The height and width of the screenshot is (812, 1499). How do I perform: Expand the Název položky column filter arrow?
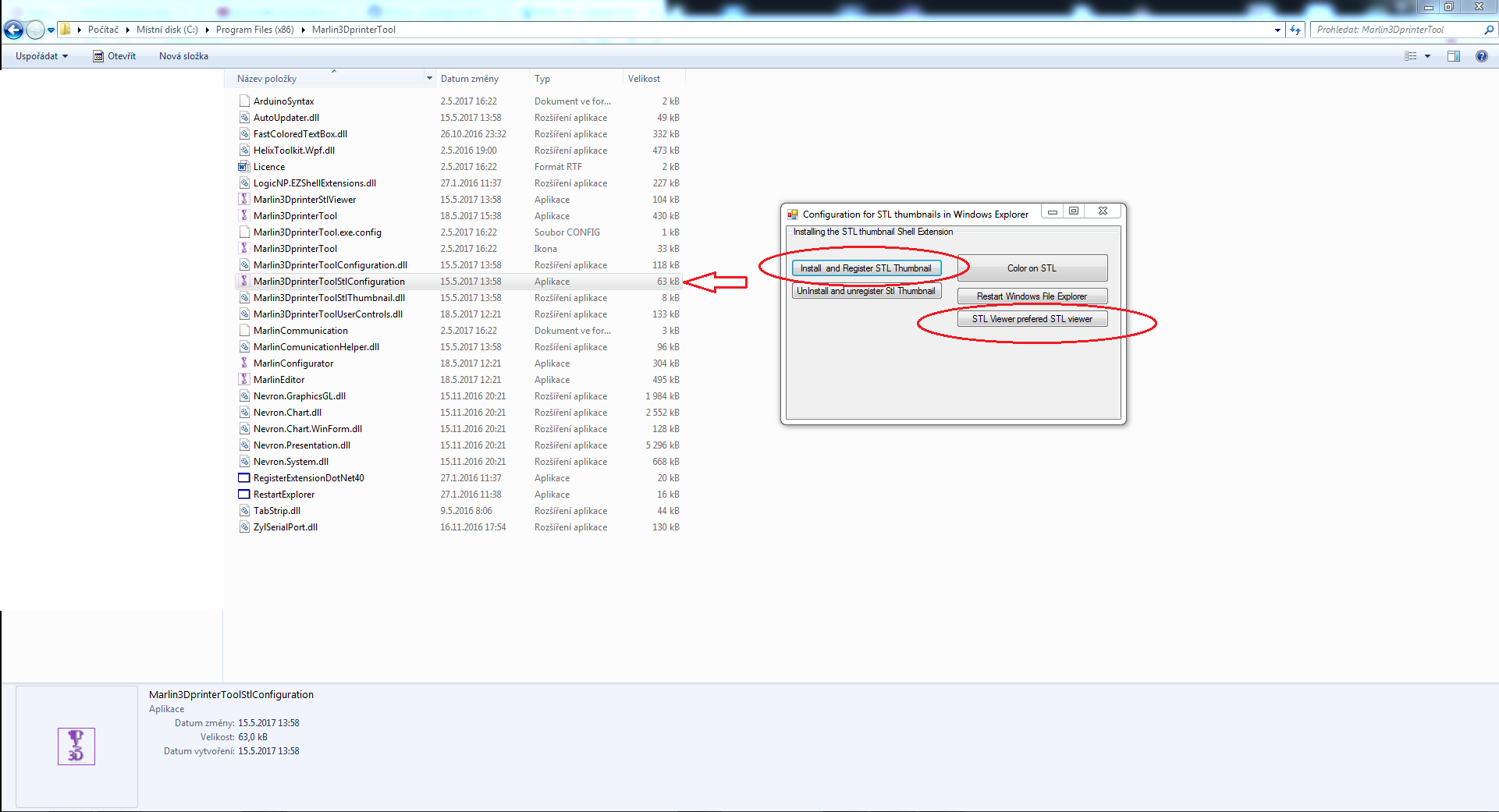pyautogui.click(x=429, y=79)
